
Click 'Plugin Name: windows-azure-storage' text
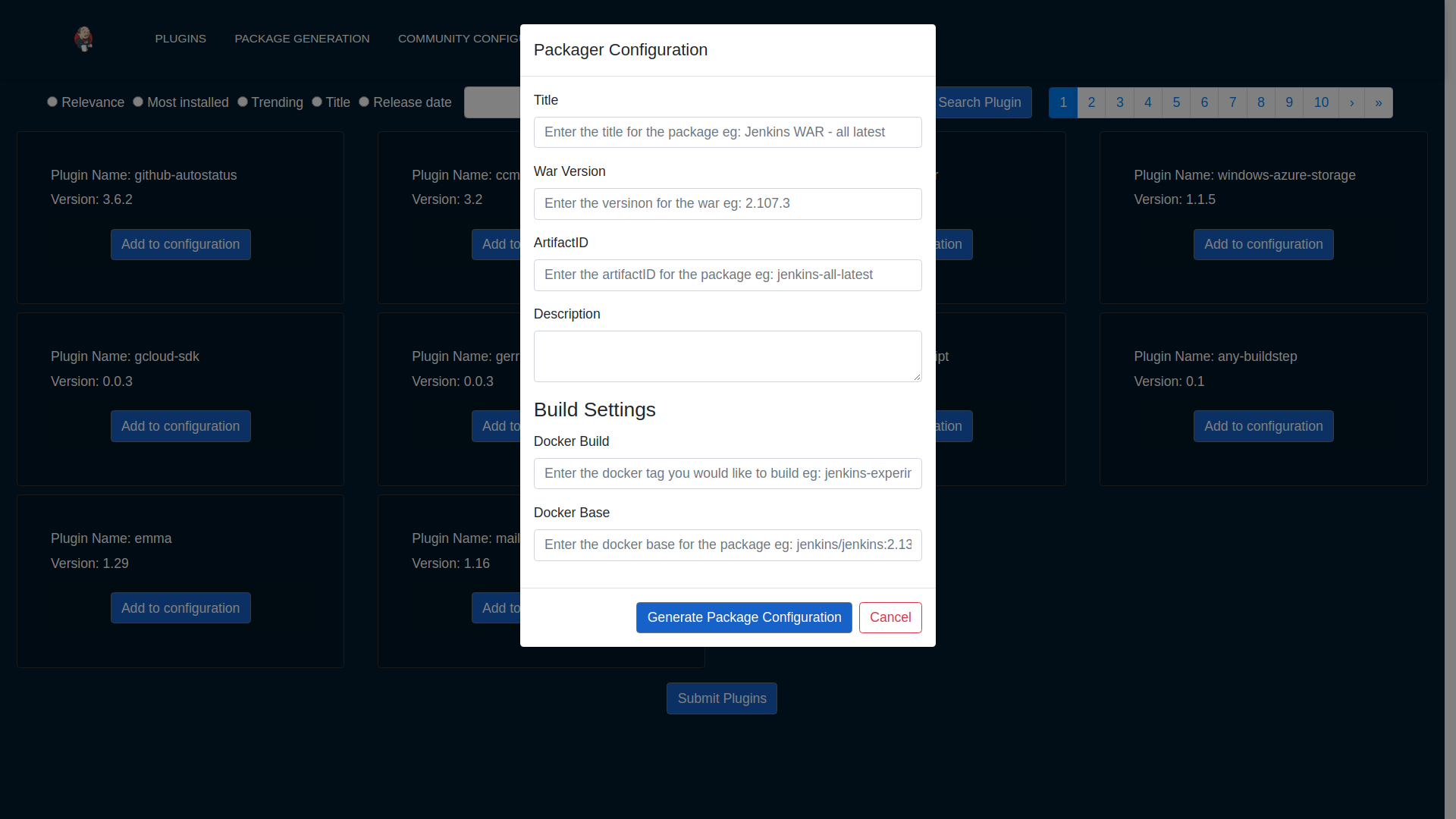click(1244, 175)
